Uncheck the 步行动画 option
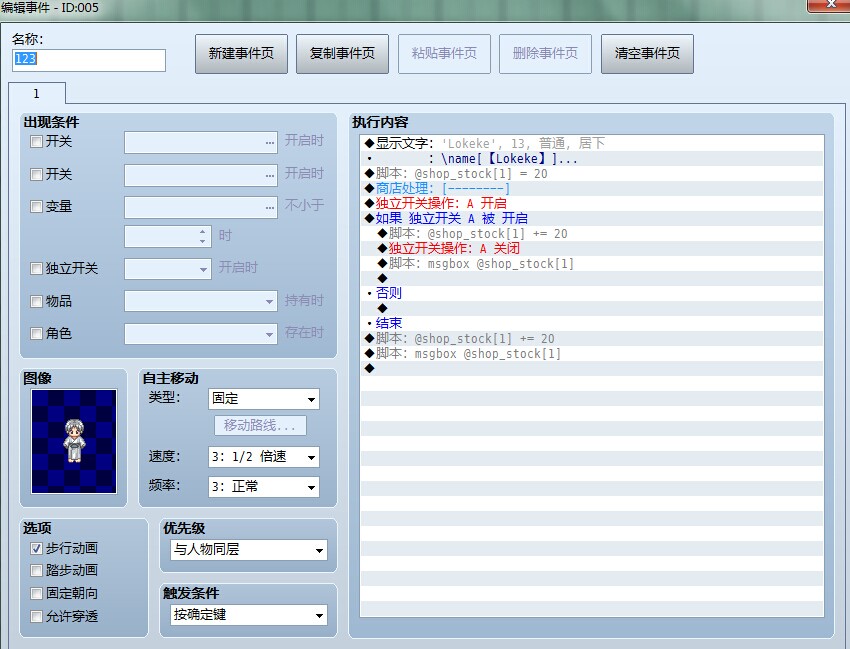The width and height of the screenshot is (850, 649). click(36, 549)
